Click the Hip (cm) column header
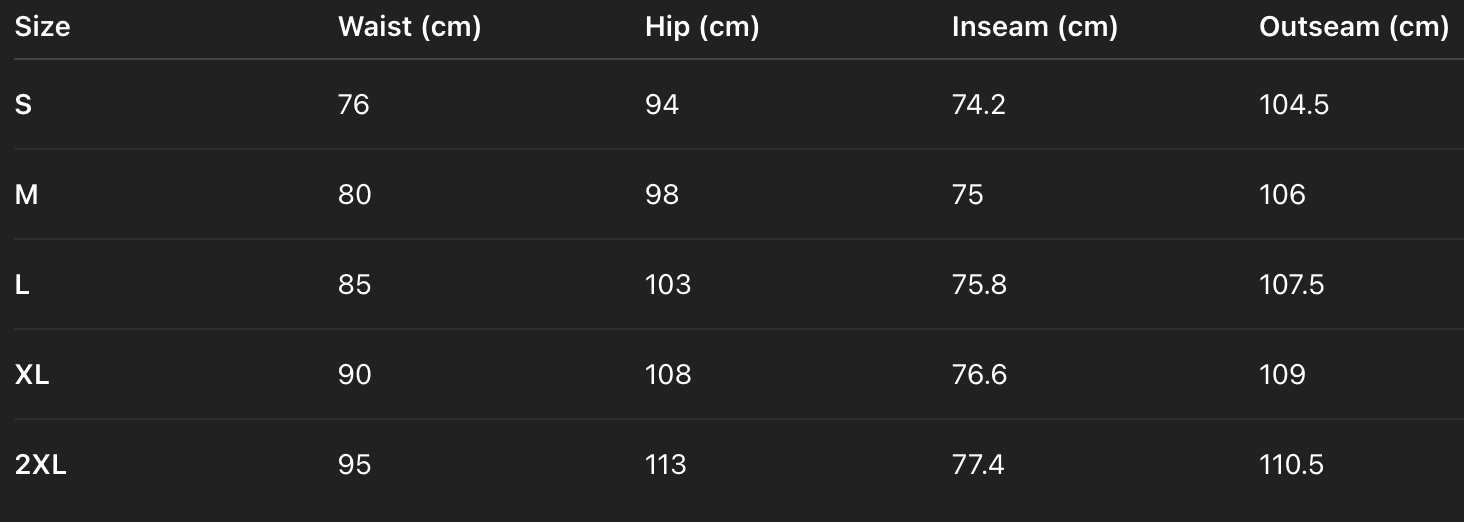Image resolution: width=1464 pixels, height=522 pixels. [x=702, y=27]
